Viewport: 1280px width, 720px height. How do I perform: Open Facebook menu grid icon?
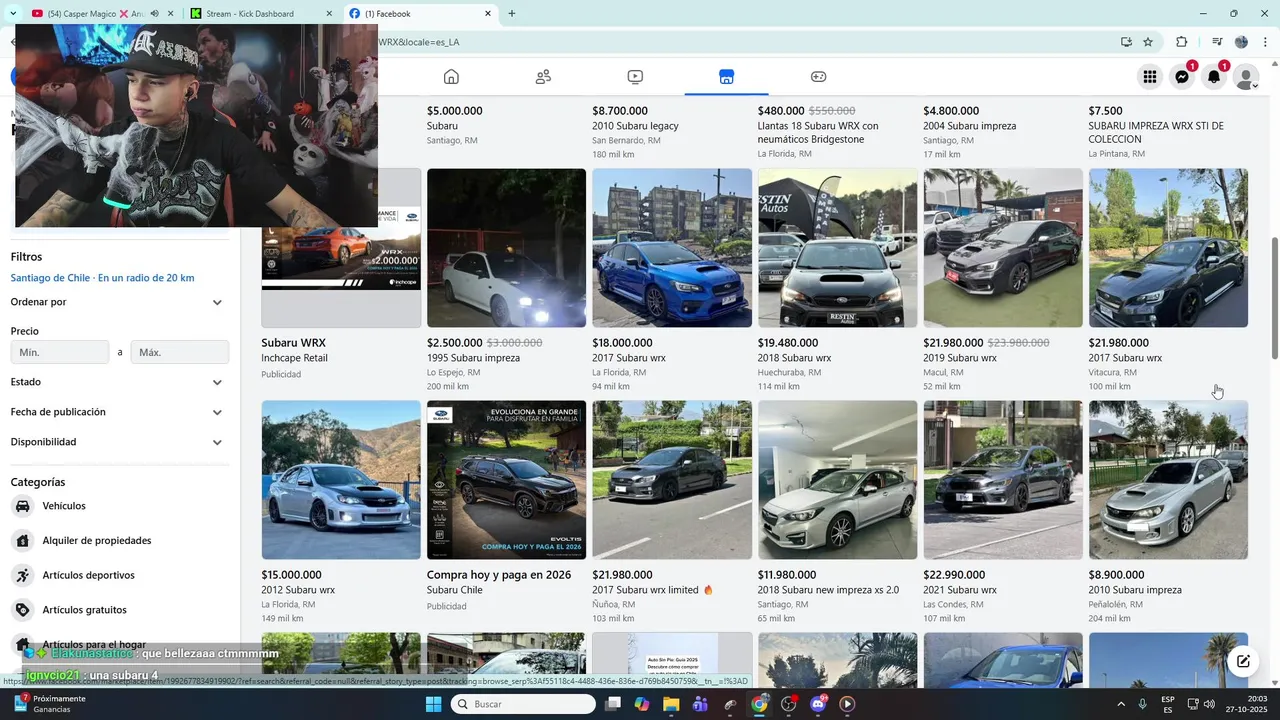point(1150,77)
